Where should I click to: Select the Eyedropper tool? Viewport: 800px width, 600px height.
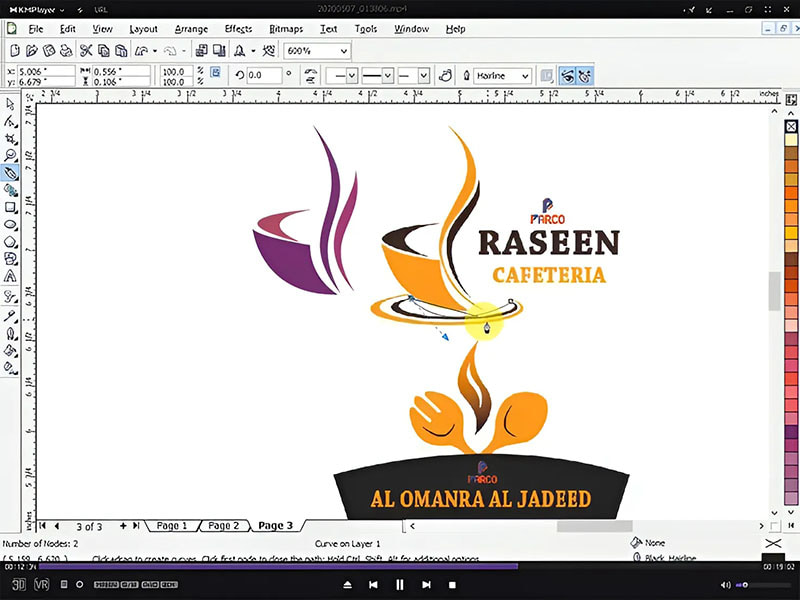(x=10, y=316)
